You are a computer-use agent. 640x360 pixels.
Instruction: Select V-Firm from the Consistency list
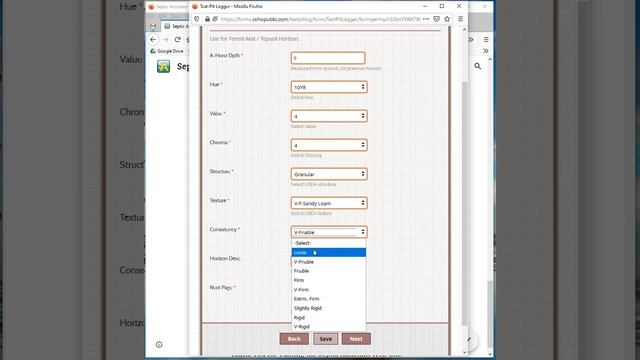329,290
